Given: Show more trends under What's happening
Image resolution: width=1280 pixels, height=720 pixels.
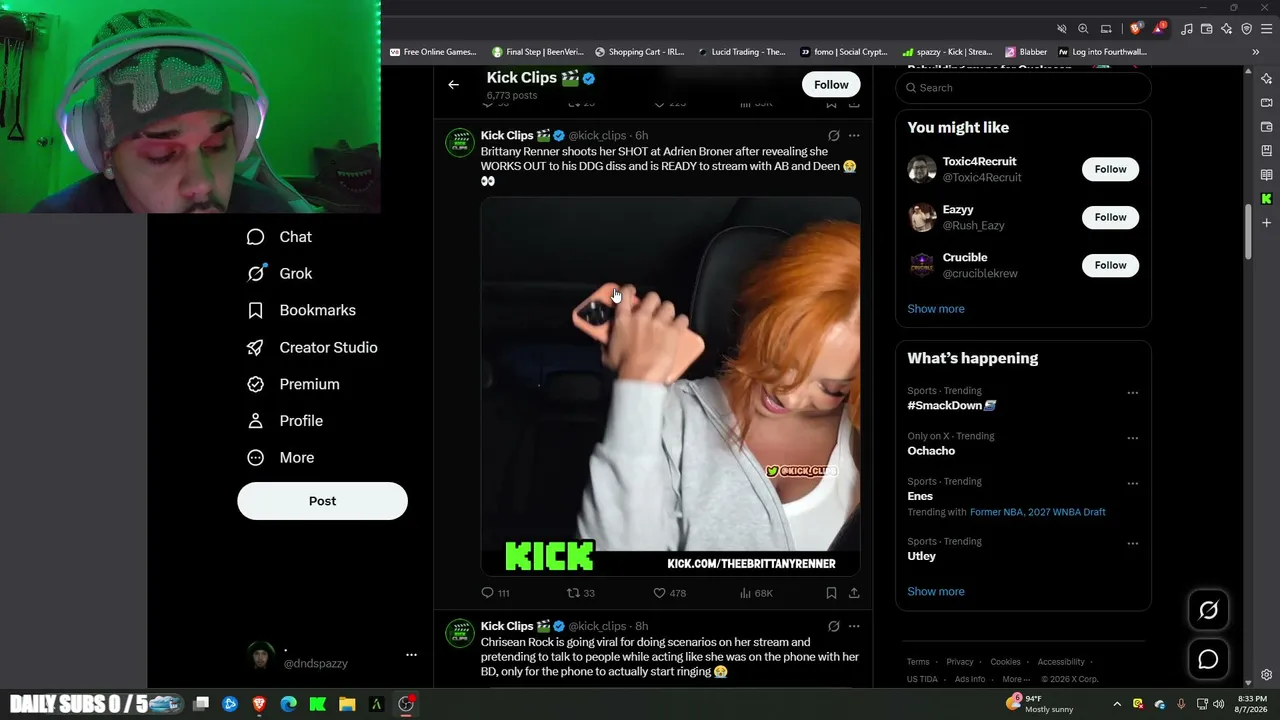Looking at the screenshot, I should pos(936,592).
